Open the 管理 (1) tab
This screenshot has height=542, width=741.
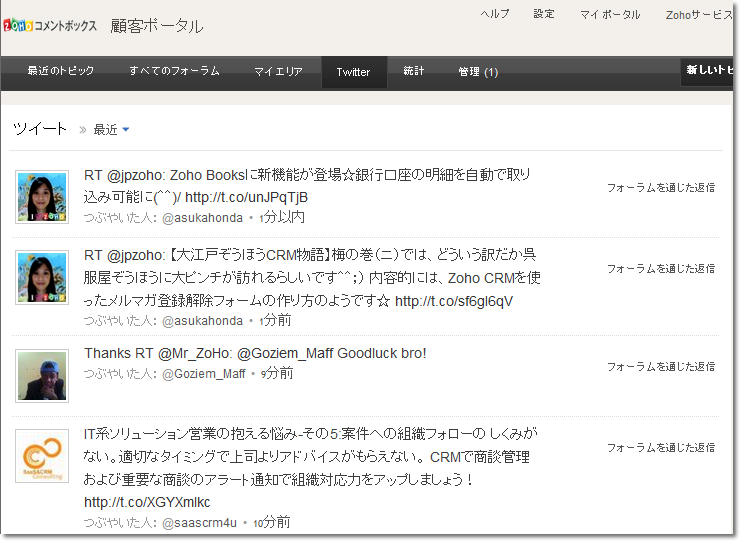pyautogui.click(x=478, y=72)
